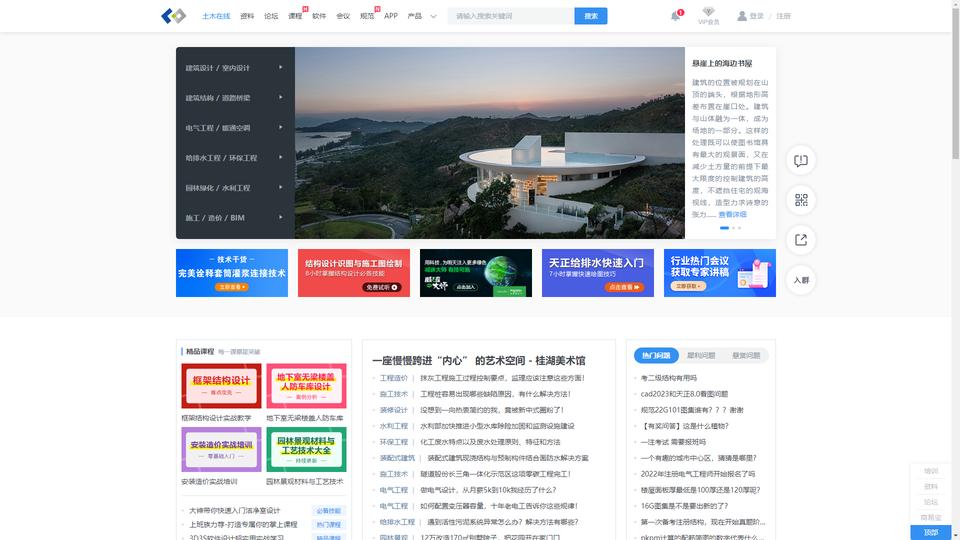This screenshot has width=960, height=540.
Task: Click the 培训 item in floating side menu
Action: 931,471
